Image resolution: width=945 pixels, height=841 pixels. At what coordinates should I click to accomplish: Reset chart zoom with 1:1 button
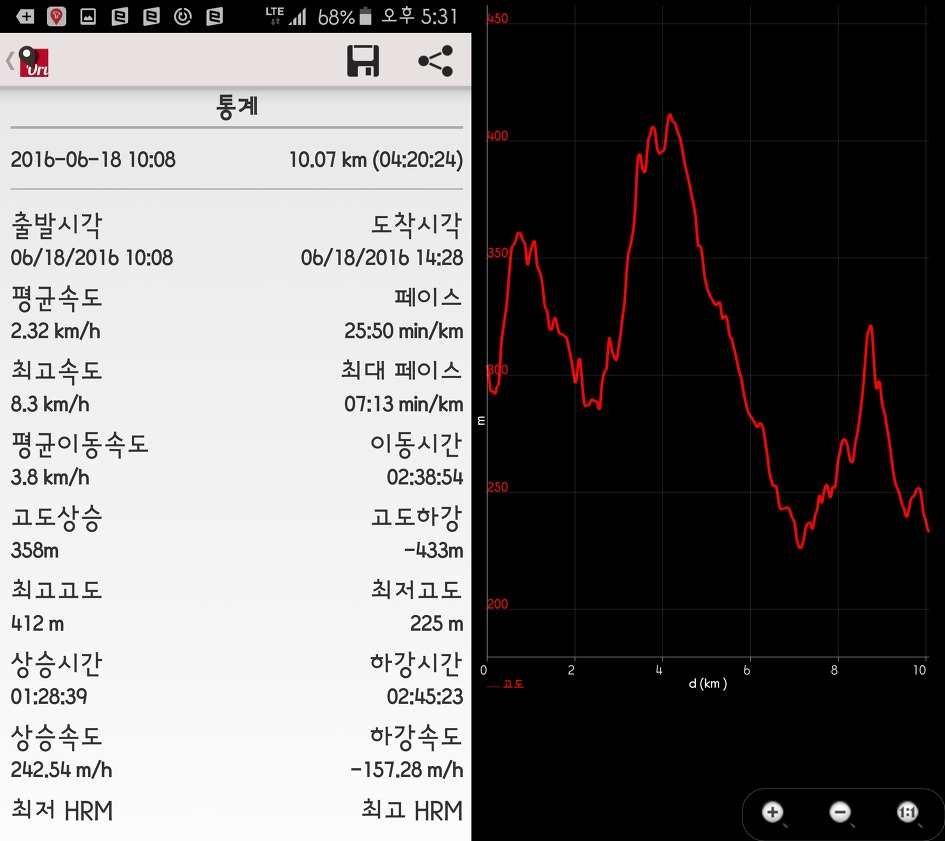tap(908, 813)
